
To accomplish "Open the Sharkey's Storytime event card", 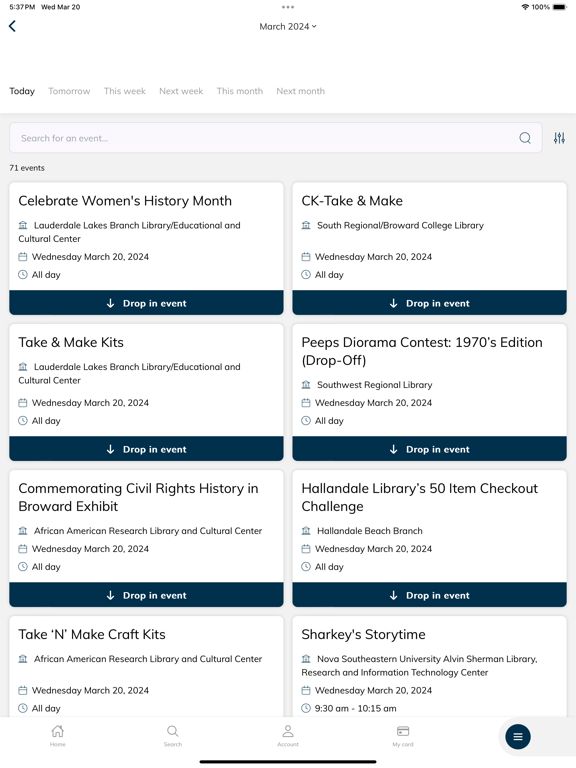I will tap(430, 667).
